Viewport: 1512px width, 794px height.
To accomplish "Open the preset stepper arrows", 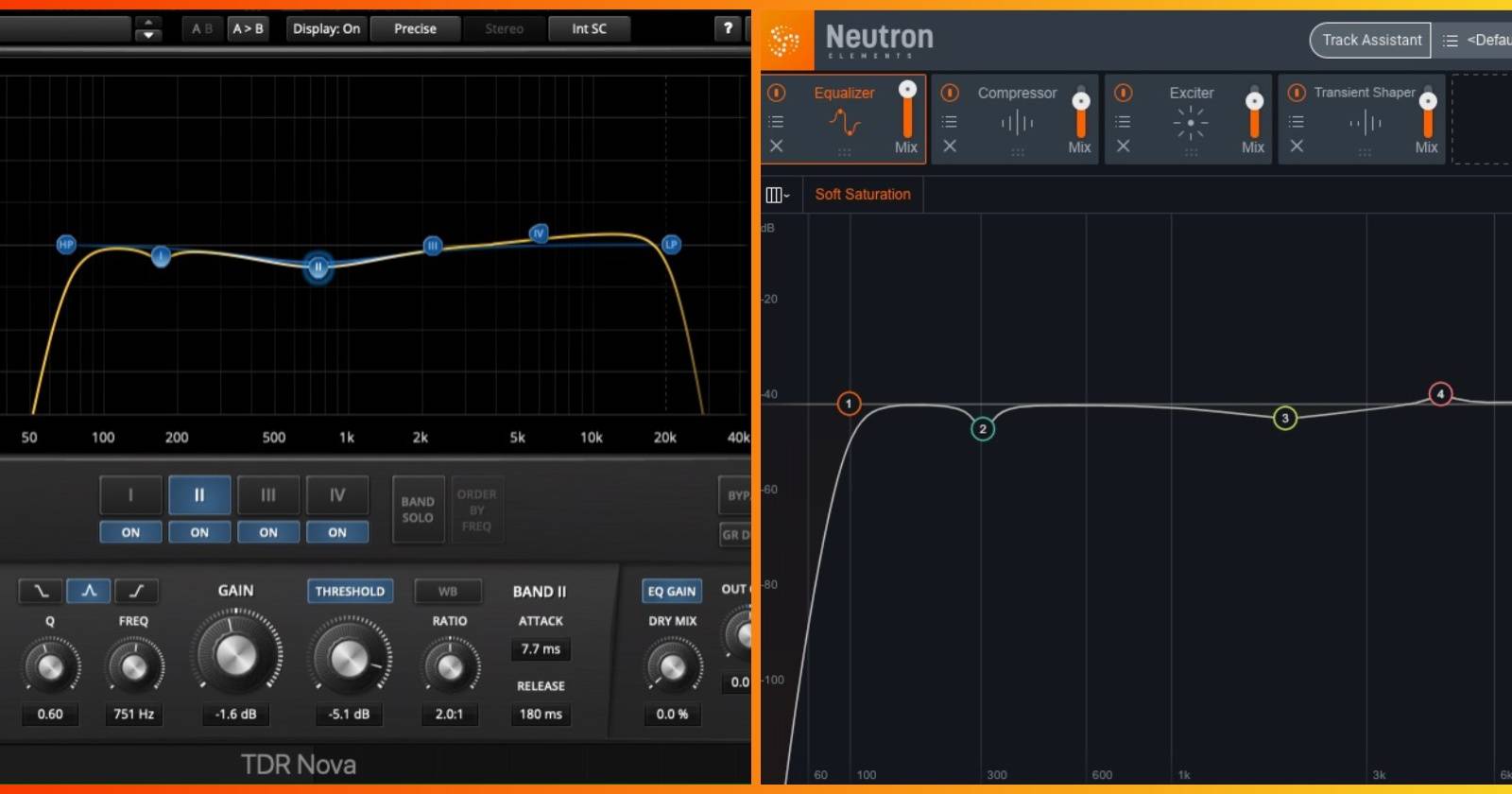I will [x=148, y=28].
